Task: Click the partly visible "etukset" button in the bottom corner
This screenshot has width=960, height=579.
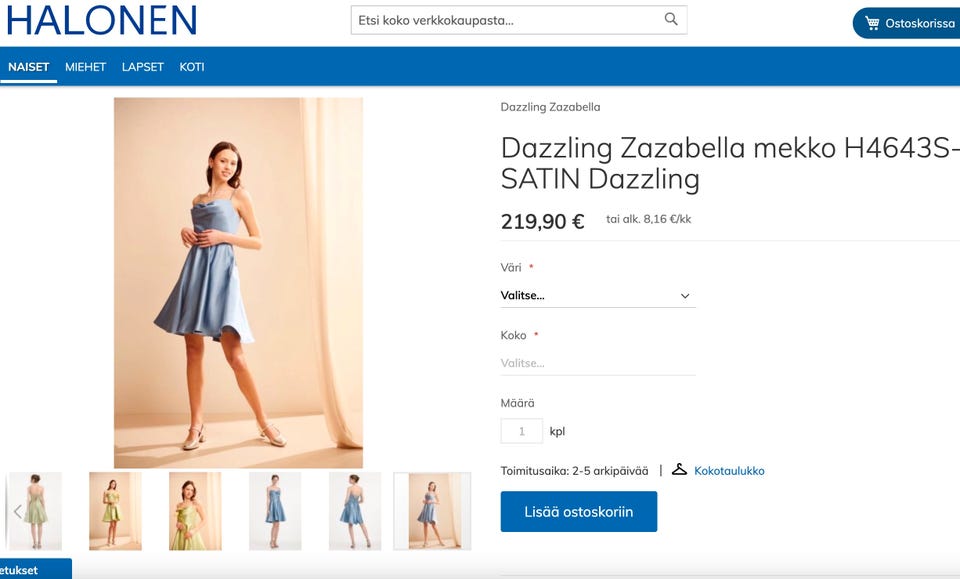Action: [36, 569]
